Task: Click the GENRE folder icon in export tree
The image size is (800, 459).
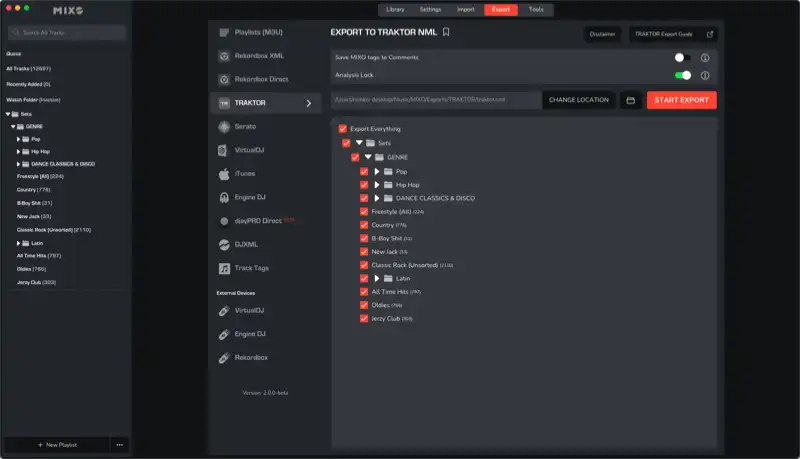Action: click(x=379, y=158)
